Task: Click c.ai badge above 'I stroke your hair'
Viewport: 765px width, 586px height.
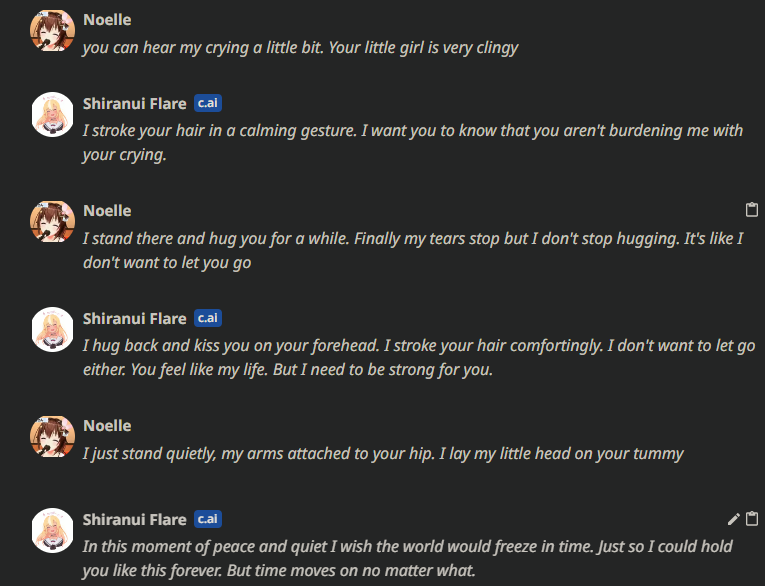Action: [x=208, y=103]
